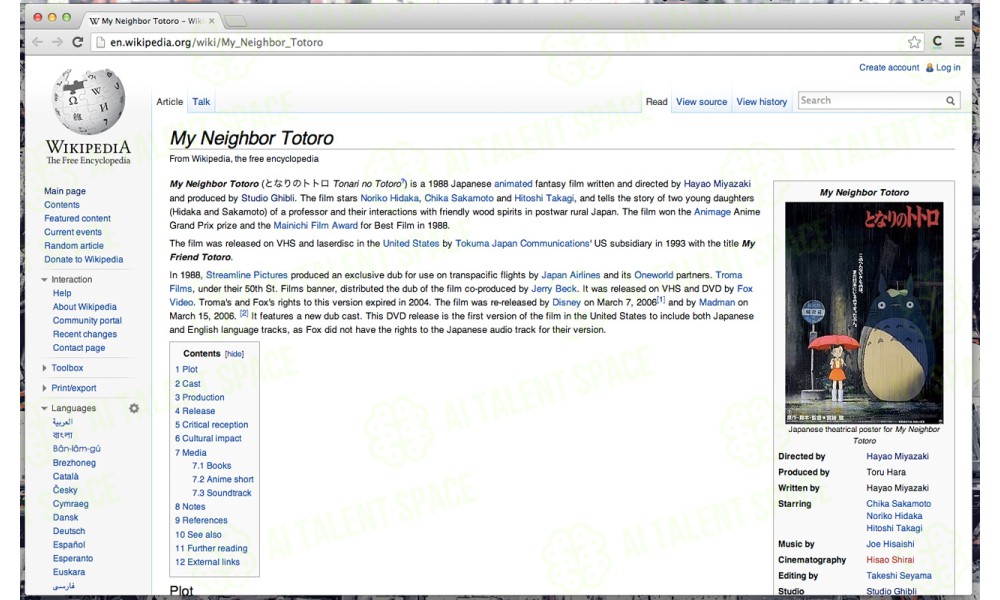Switch to the Talk tab
The height and width of the screenshot is (600, 1000).
pyautogui.click(x=201, y=101)
